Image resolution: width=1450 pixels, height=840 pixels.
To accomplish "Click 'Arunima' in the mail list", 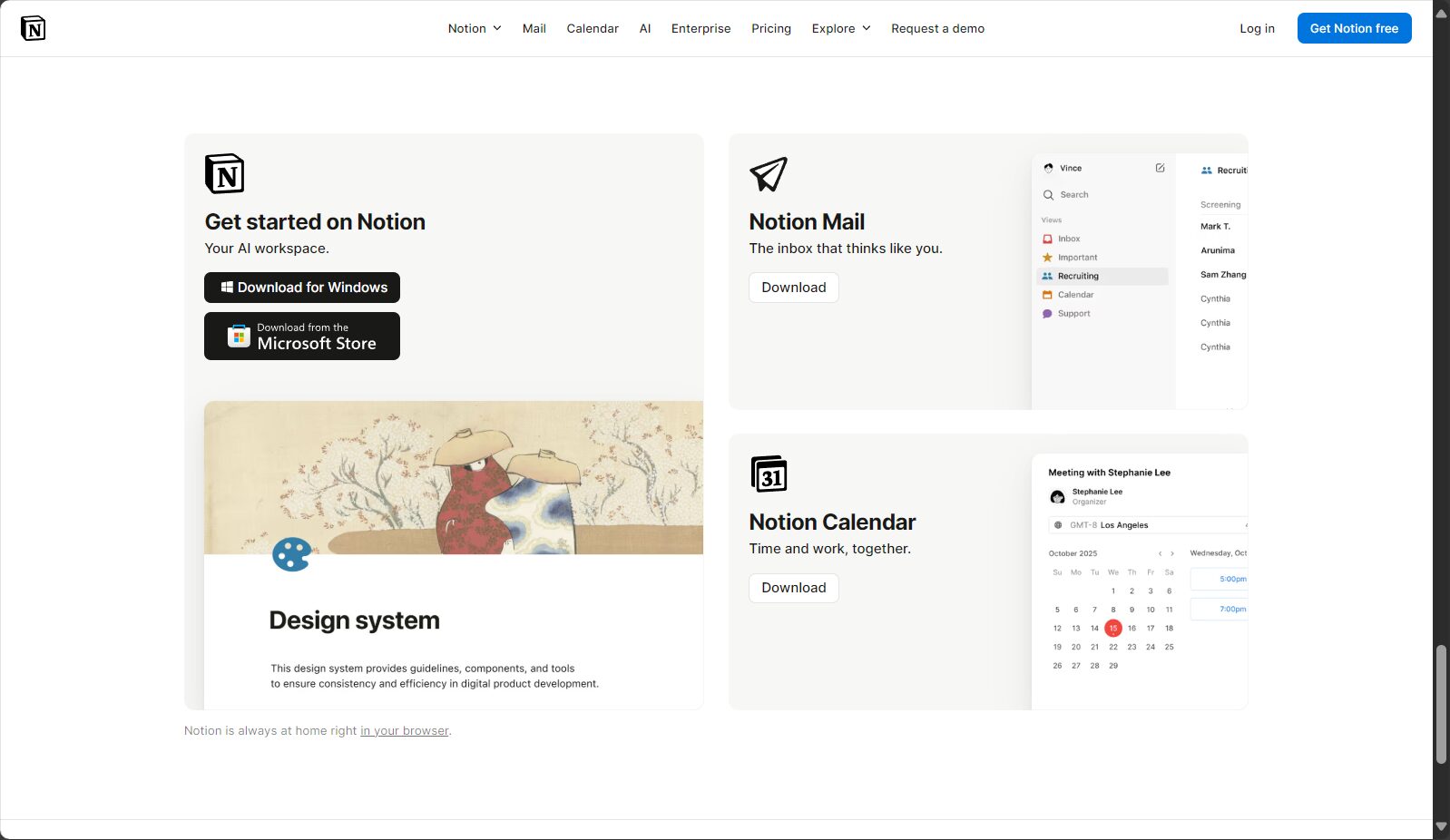I will click(x=1218, y=250).
